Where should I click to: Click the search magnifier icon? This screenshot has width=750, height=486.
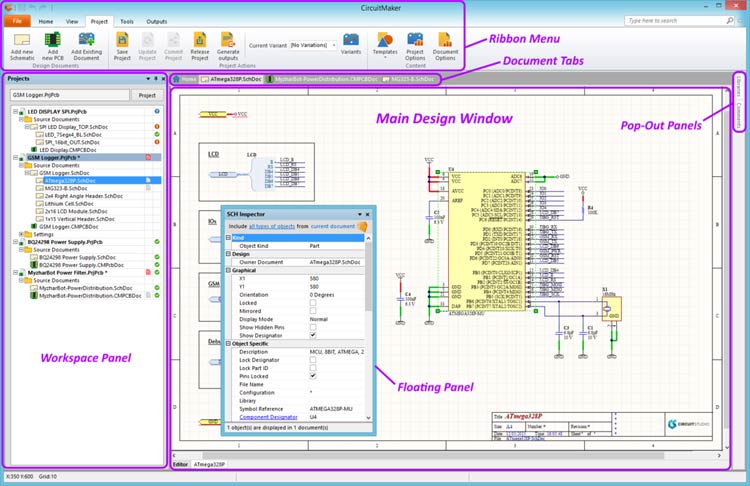pyautogui.click(x=729, y=21)
